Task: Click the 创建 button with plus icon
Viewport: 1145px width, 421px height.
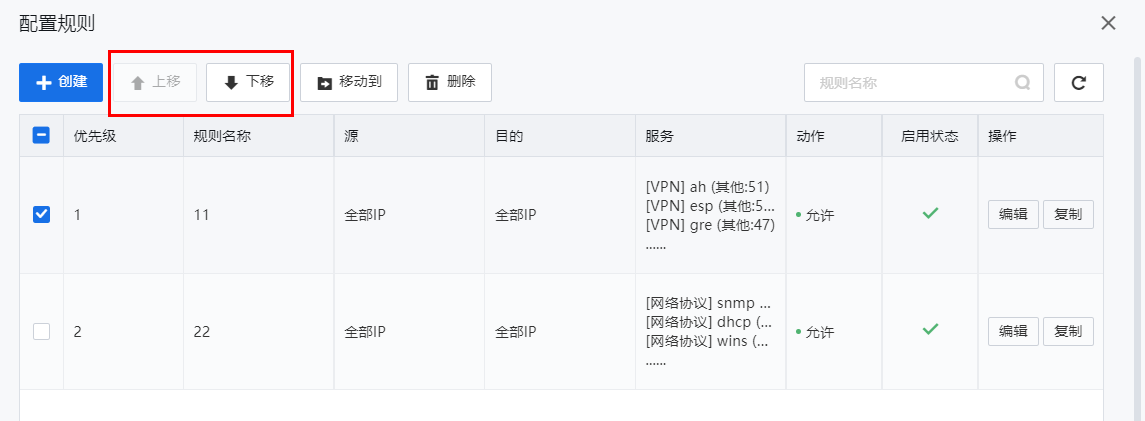Action: pos(61,82)
